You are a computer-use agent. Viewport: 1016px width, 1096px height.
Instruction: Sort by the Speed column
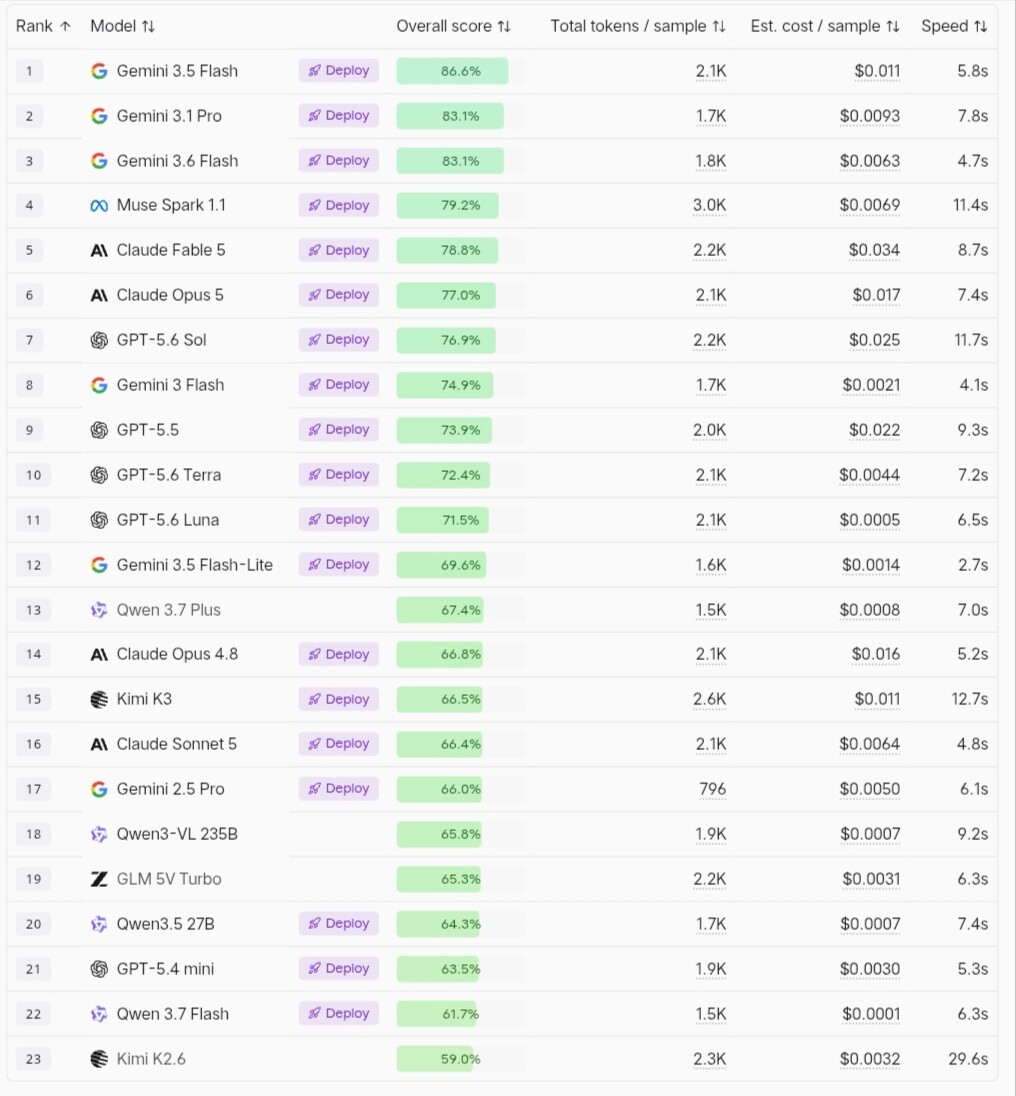coord(954,27)
